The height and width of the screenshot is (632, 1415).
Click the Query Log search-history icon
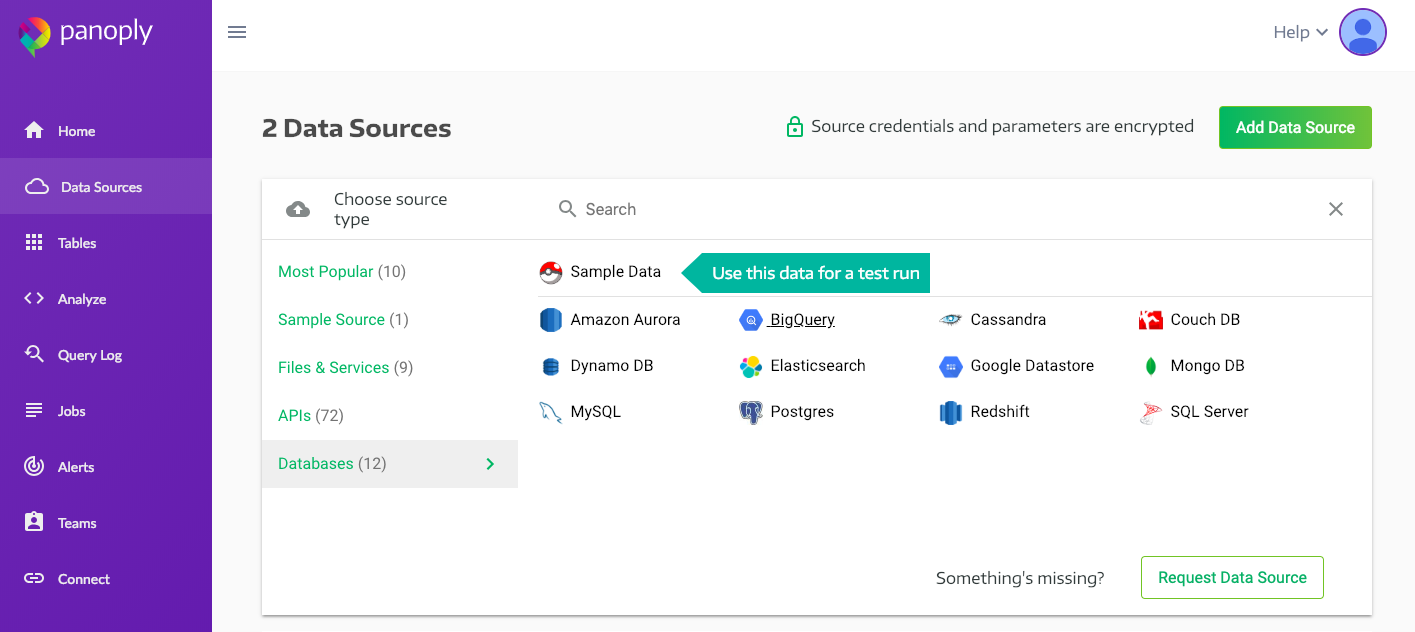click(34, 354)
